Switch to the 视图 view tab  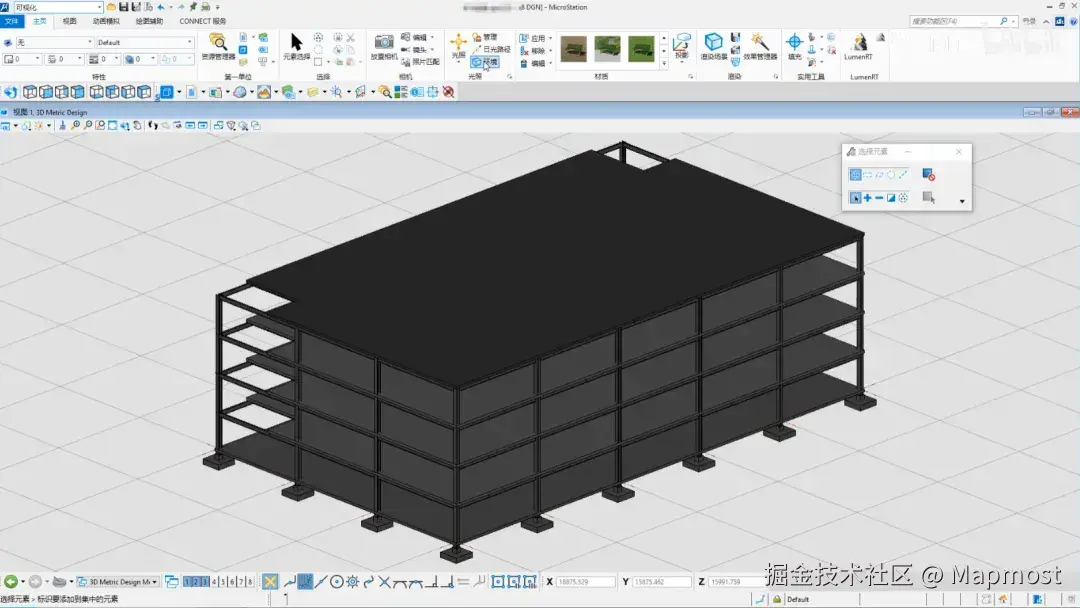[x=70, y=21]
